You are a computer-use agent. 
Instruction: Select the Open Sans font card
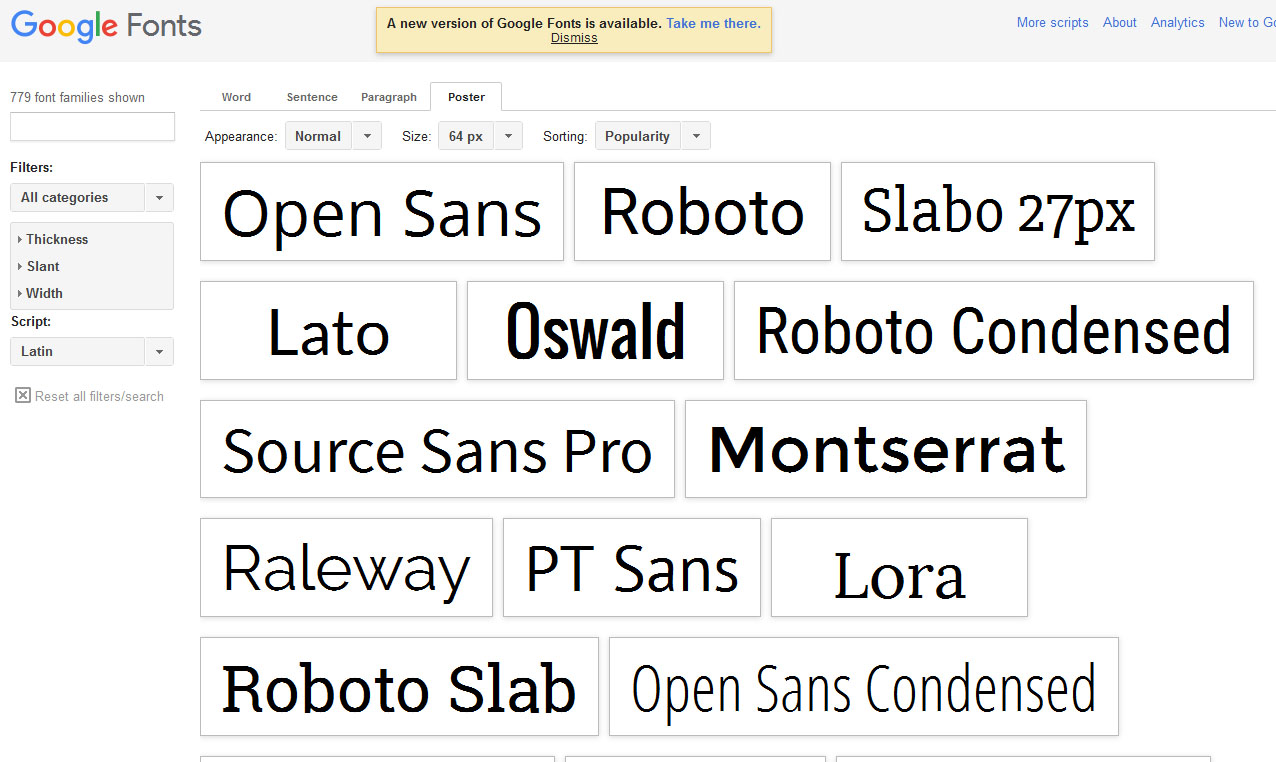pyautogui.click(x=382, y=212)
